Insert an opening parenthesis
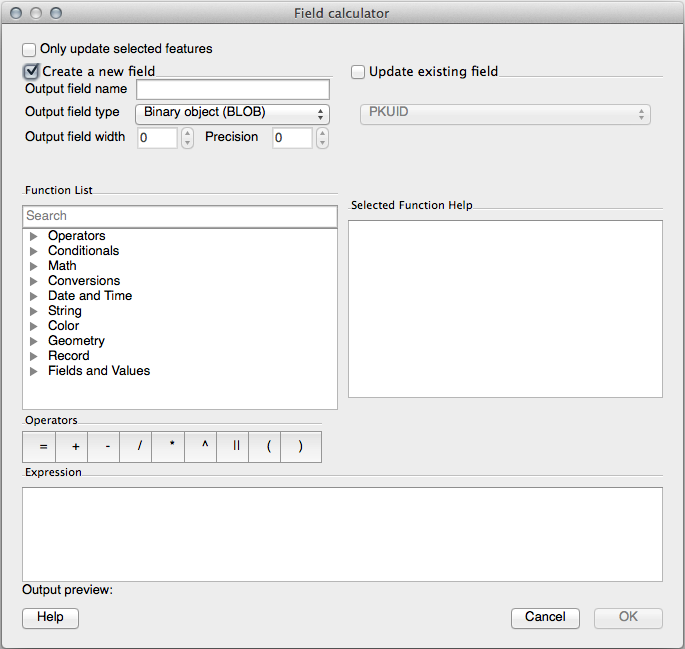The height and width of the screenshot is (649, 685). (x=268, y=447)
